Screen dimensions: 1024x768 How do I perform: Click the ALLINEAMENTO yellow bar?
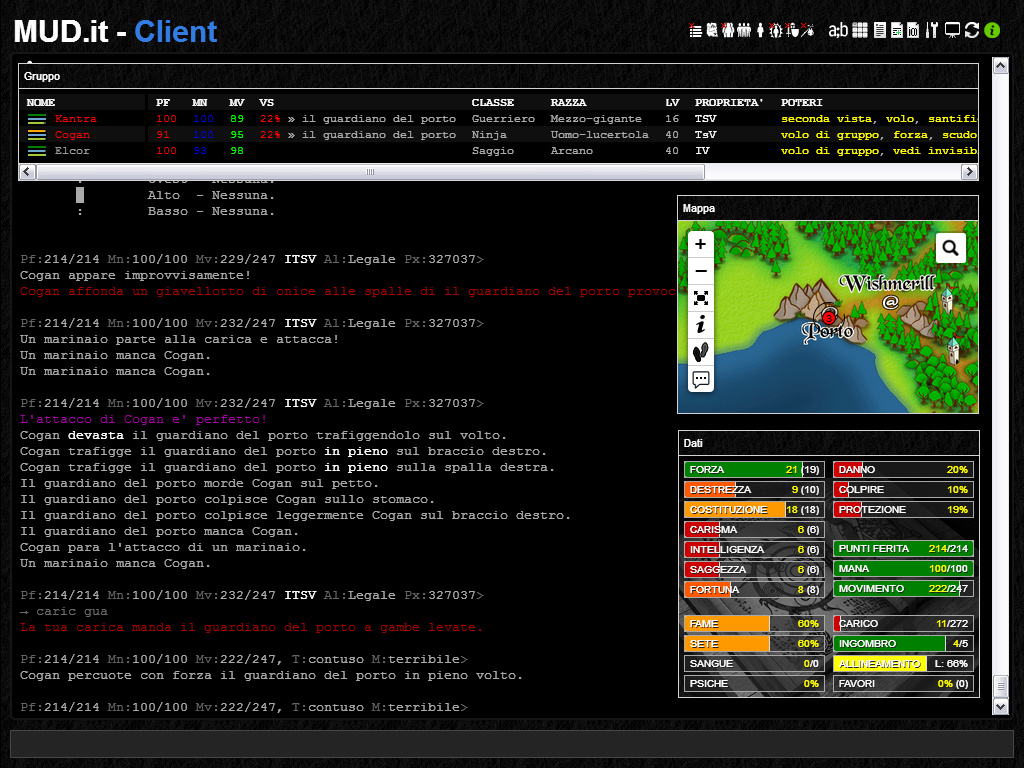coord(903,664)
